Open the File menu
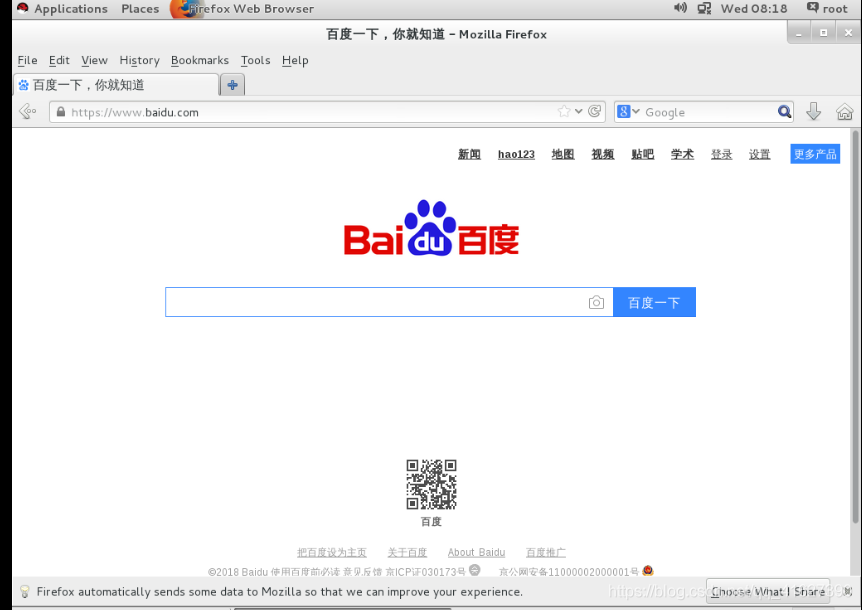This screenshot has width=862, height=610. click(x=27, y=60)
